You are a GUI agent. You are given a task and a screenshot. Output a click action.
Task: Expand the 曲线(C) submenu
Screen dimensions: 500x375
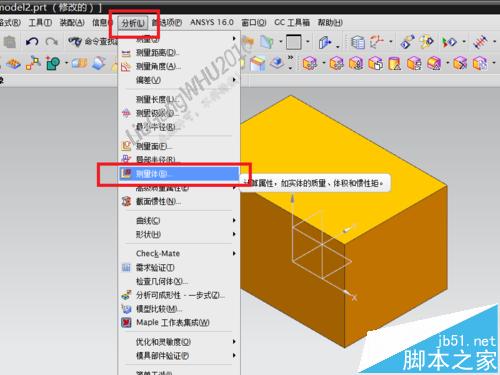179,221
